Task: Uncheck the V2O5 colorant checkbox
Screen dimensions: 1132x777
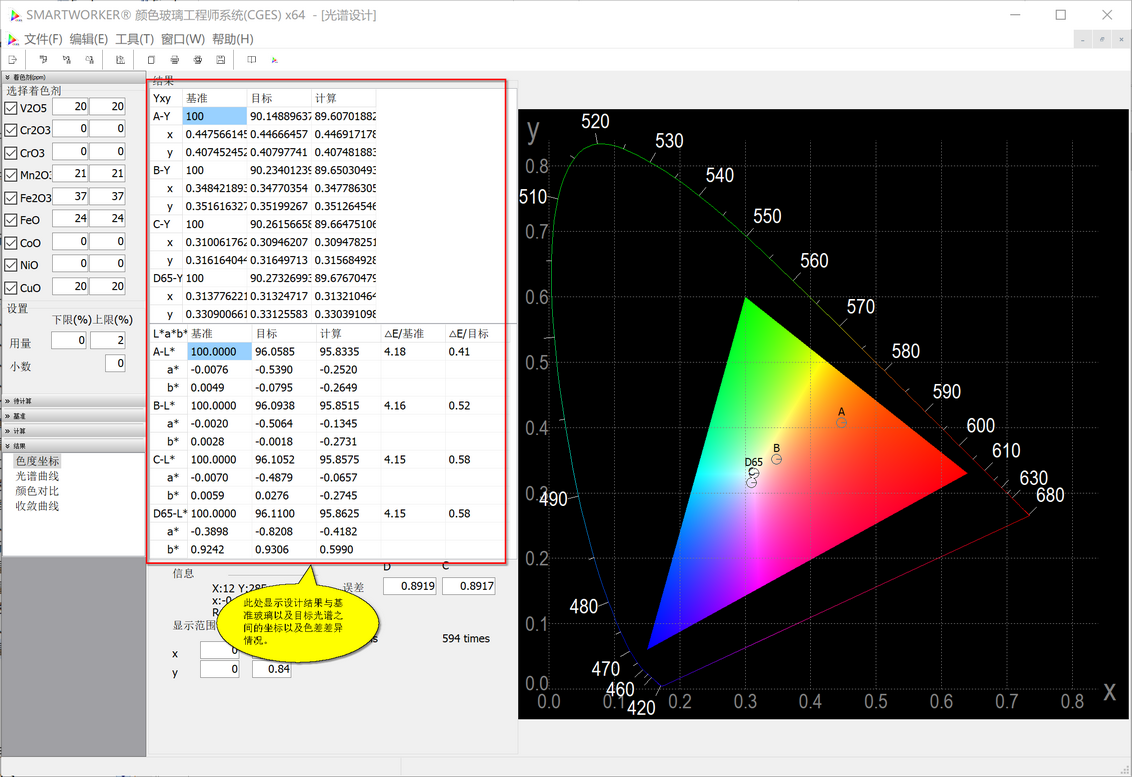Action: click(11, 108)
